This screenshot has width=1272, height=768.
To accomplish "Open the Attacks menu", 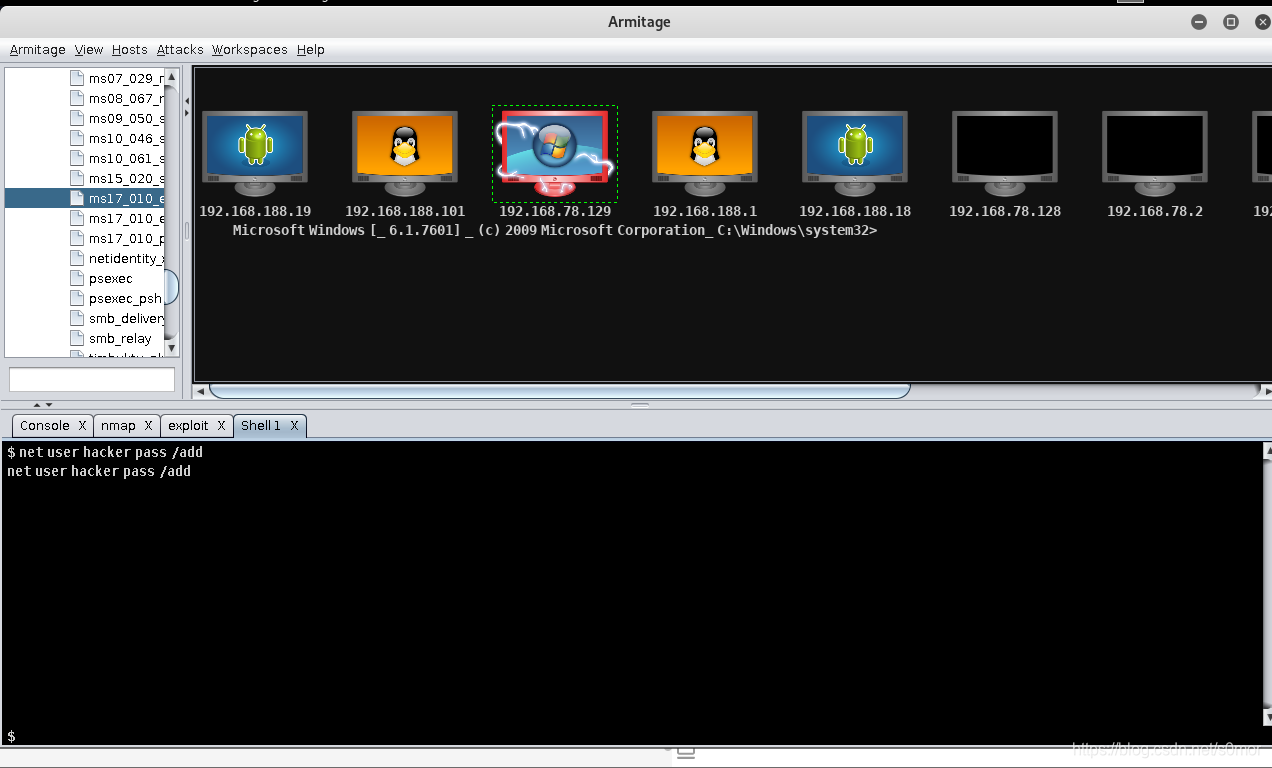I will (x=180, y=50).
